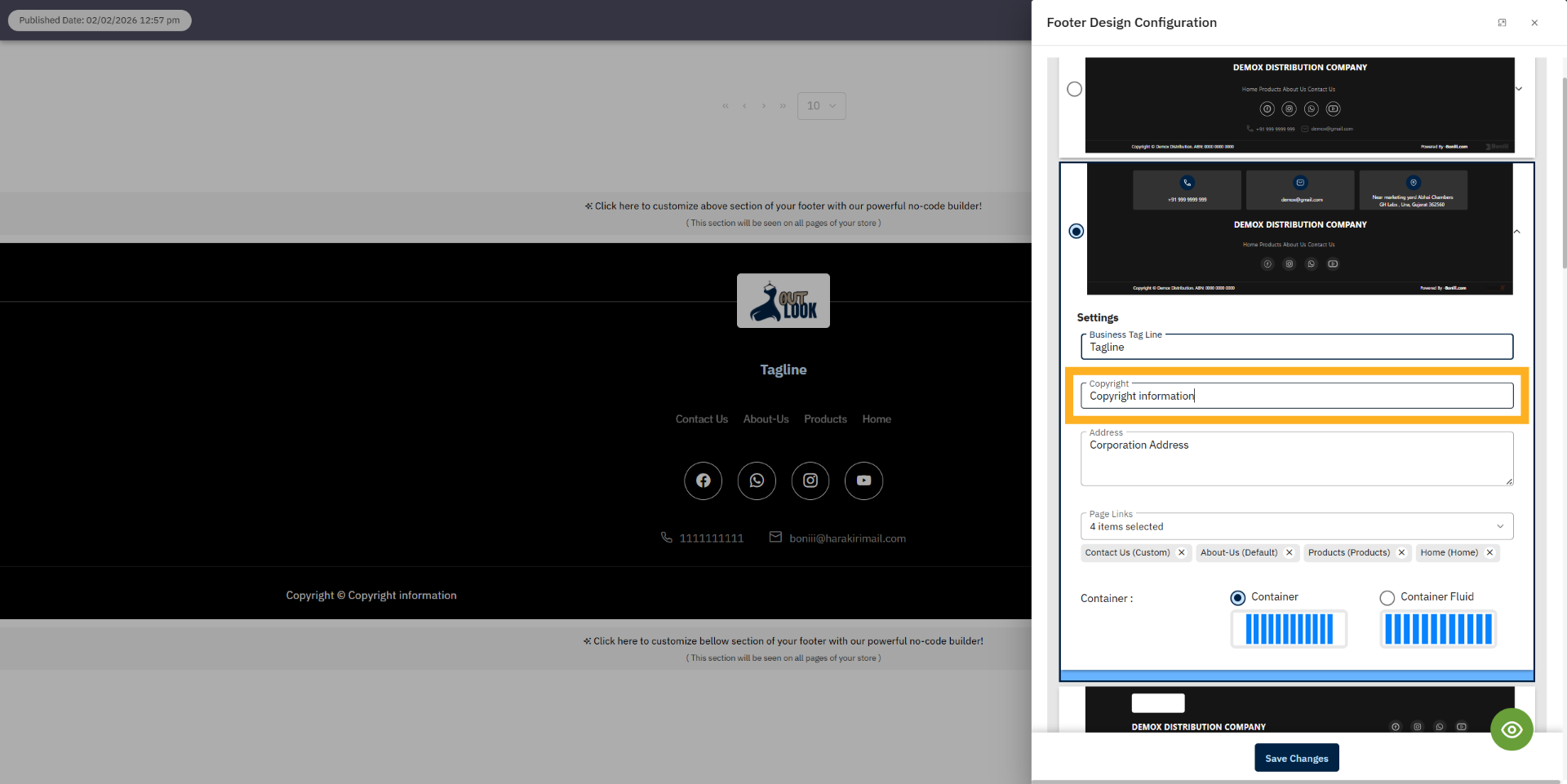
Task: Open the green preview eye button
Action: coord(1512,729)
